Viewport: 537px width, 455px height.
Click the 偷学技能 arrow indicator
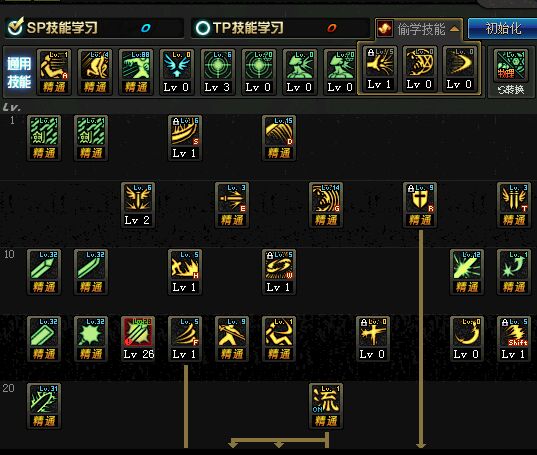click(x=454, y=29)
